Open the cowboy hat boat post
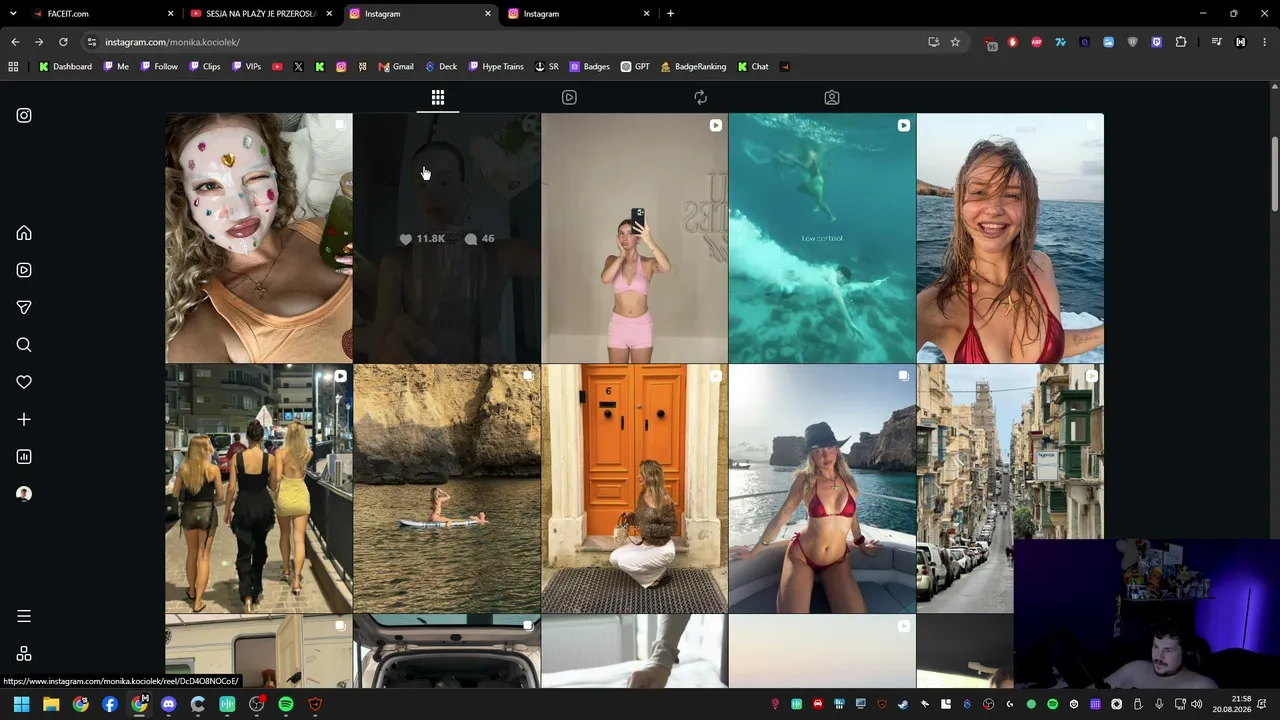Image resolution: width=1280 pixels, height=720 pixels. [822, 488]
